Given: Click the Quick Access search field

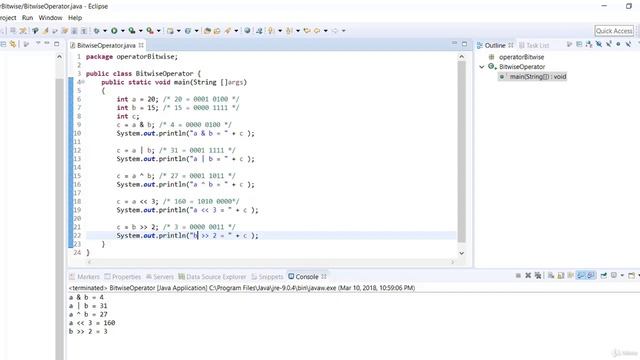Looking at the screenshot, I should pos(614,31).
